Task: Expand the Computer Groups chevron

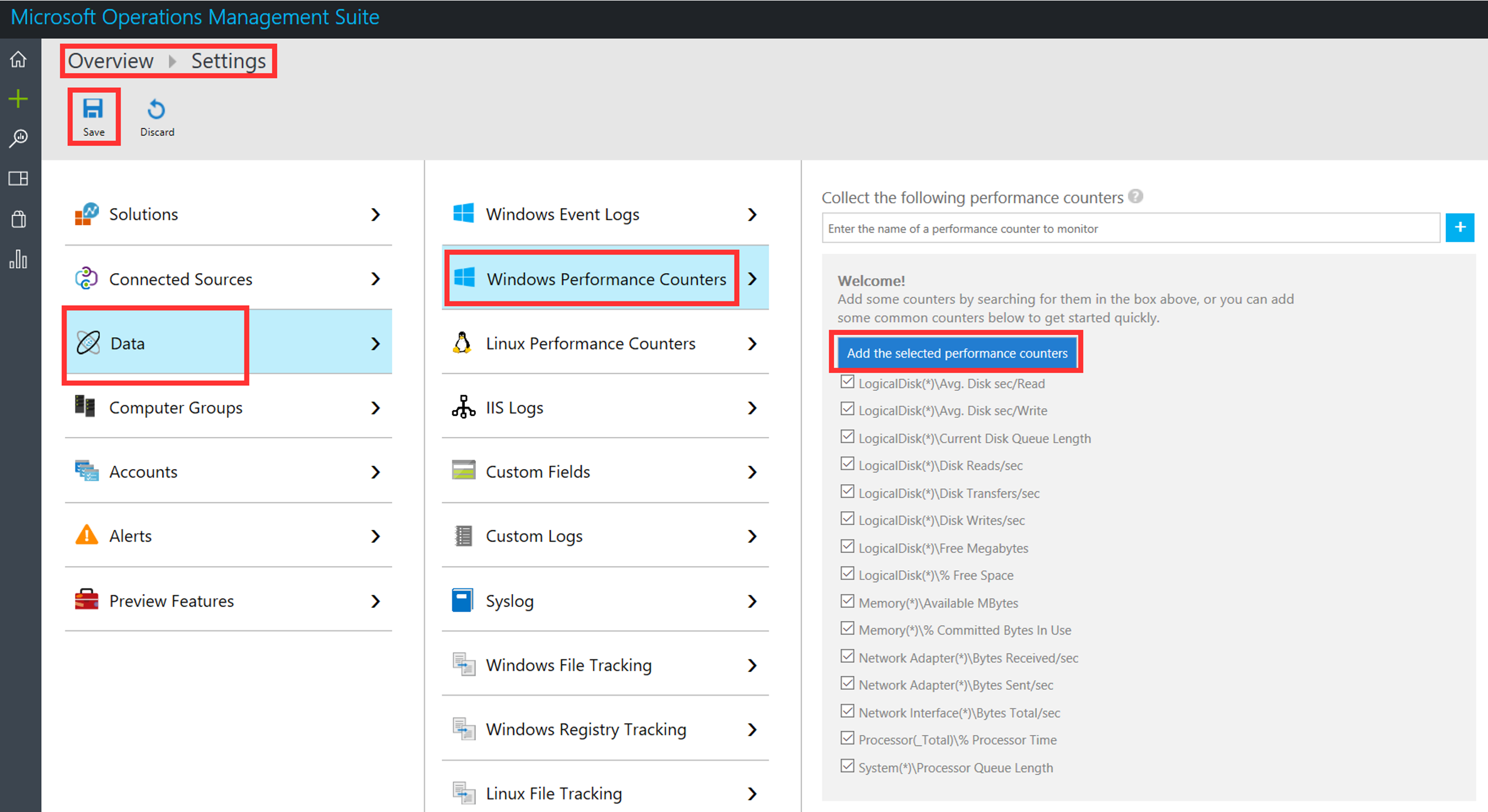Action: [376, 408]
